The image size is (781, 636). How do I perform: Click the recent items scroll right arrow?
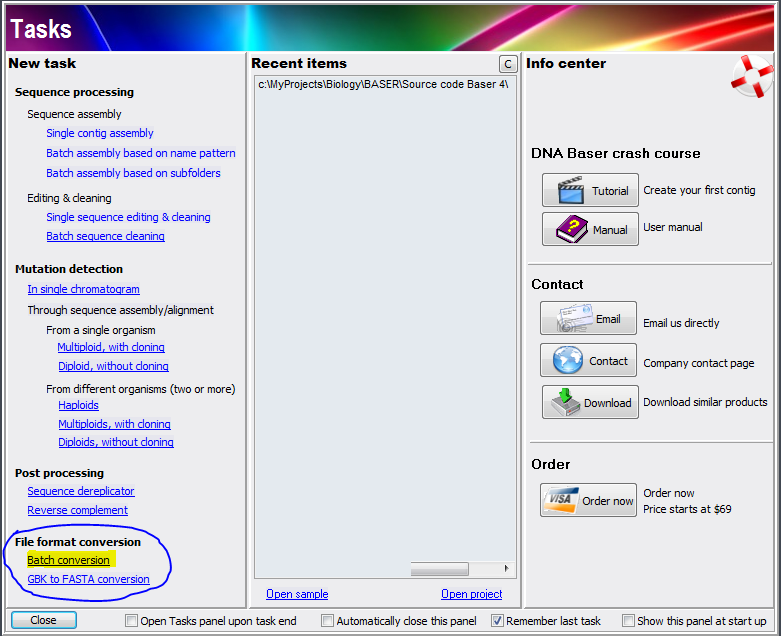[x=507, y=568]
